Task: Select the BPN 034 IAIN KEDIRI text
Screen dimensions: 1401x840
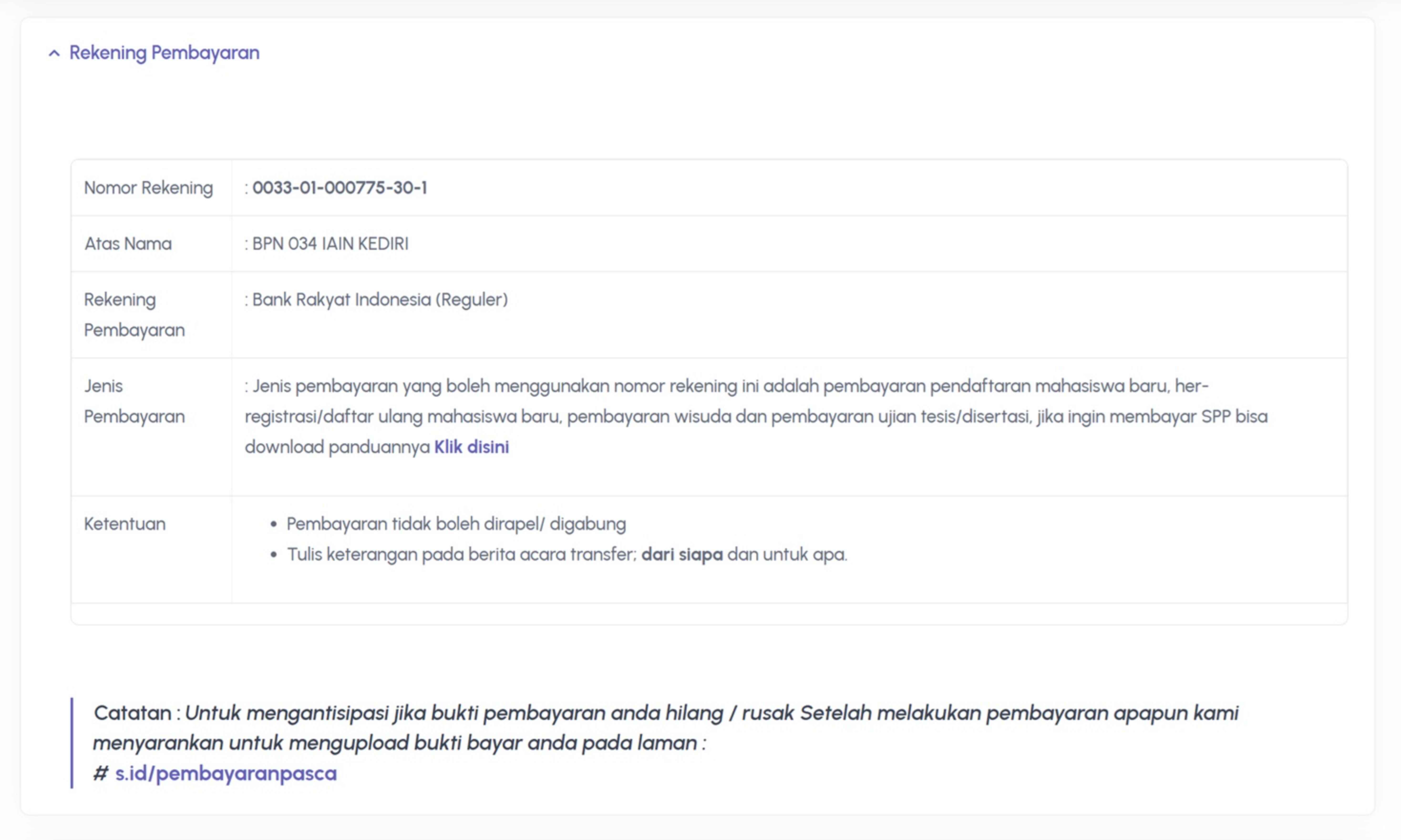Action: click(330, 244)
